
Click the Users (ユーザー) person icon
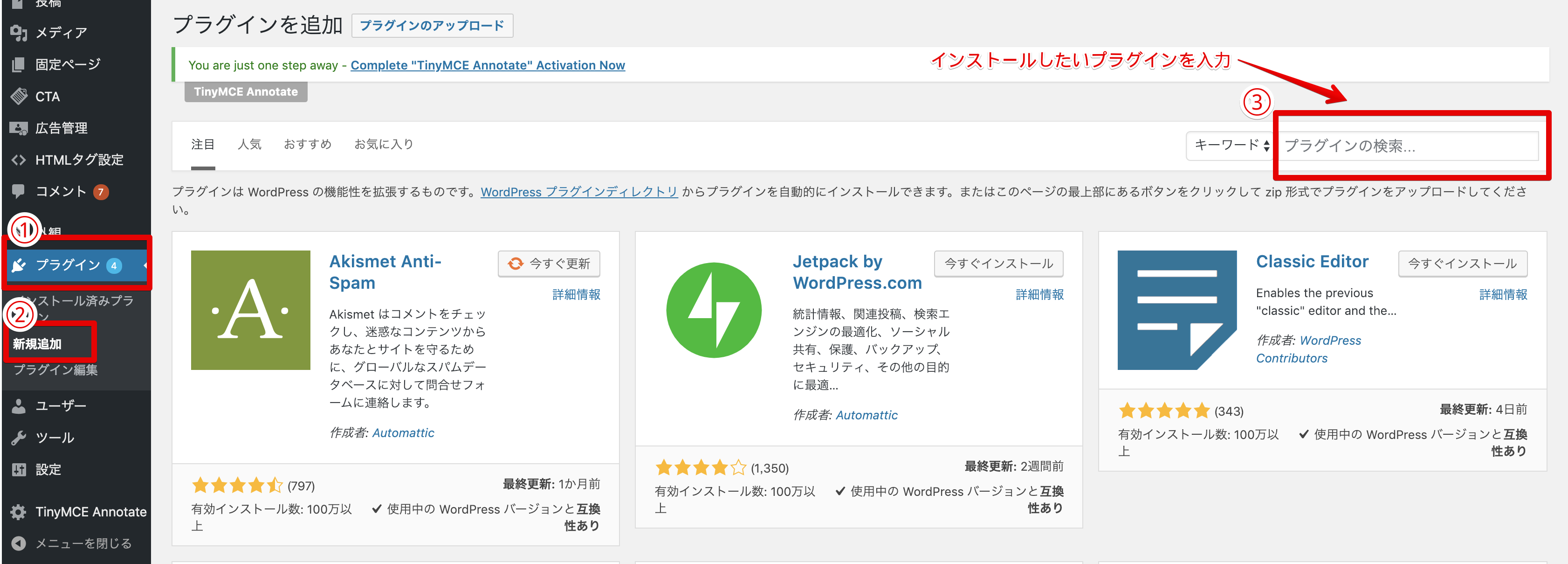click(x=19, y=406)
